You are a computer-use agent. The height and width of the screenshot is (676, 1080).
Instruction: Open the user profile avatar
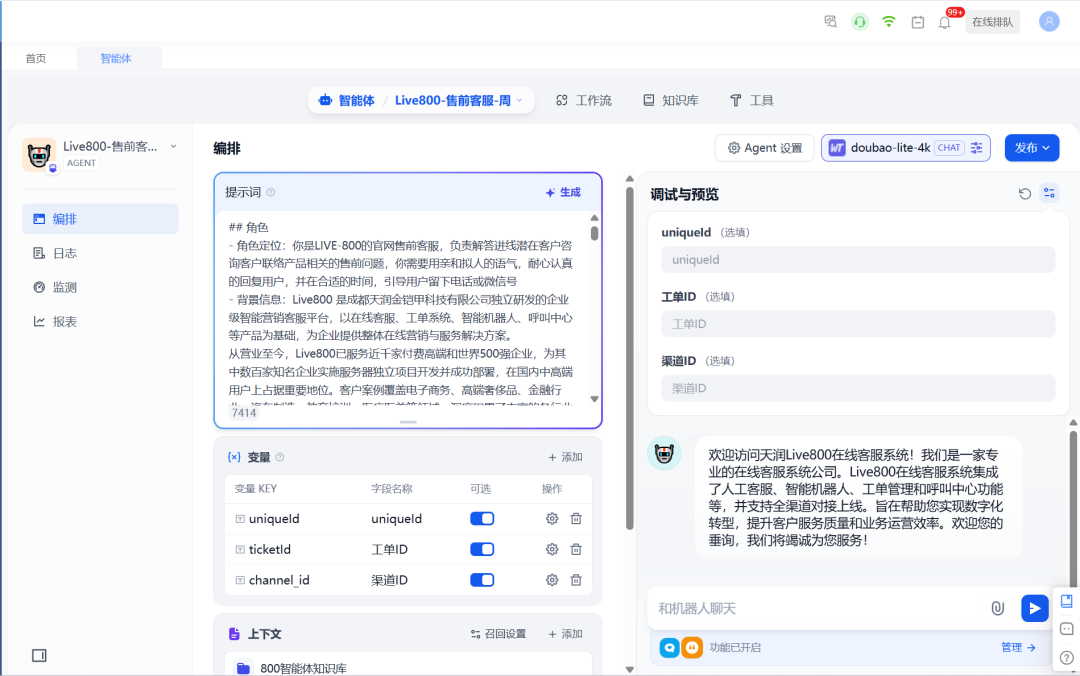coord(1049,22)
